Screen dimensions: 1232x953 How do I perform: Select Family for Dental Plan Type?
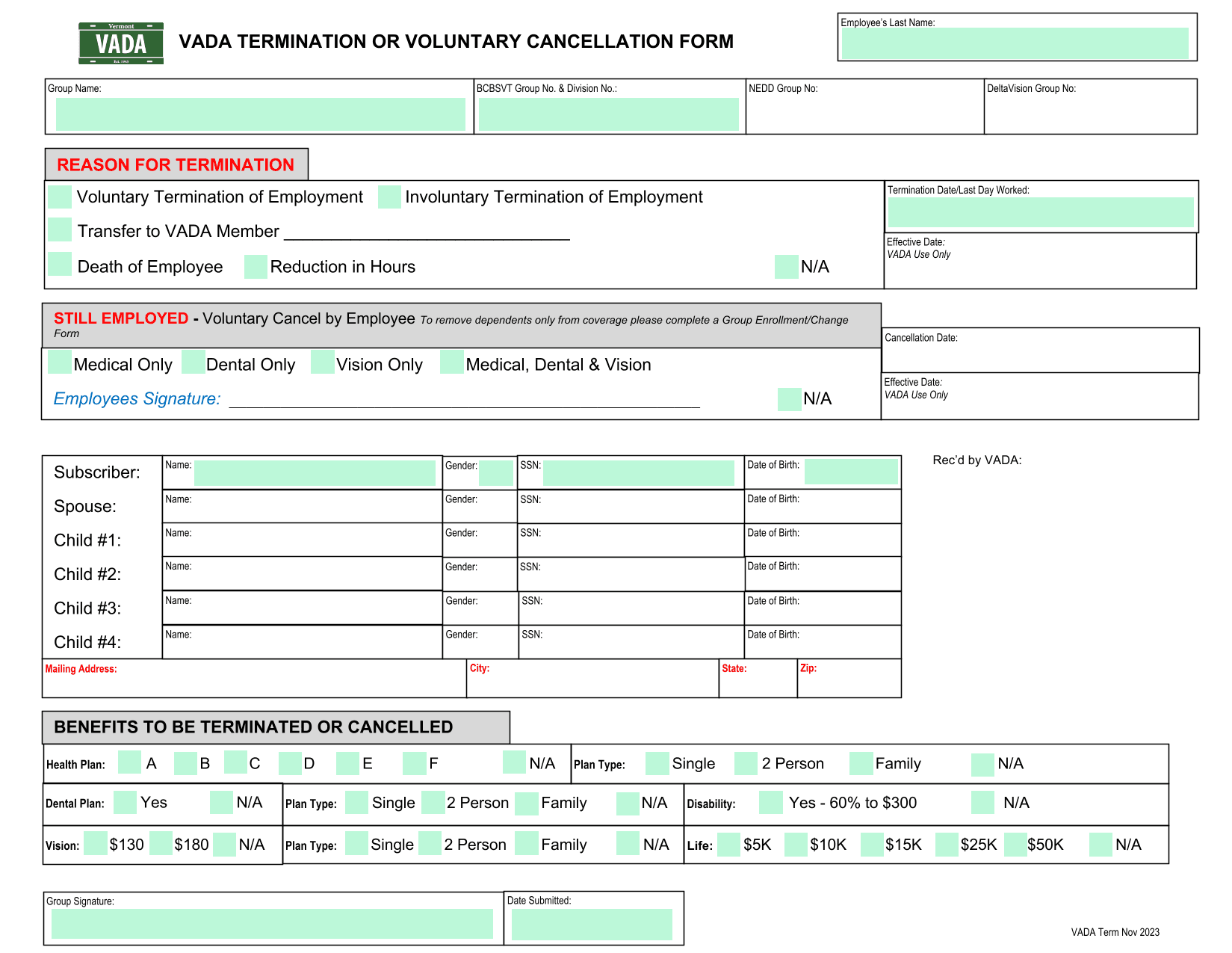(527, 804)
